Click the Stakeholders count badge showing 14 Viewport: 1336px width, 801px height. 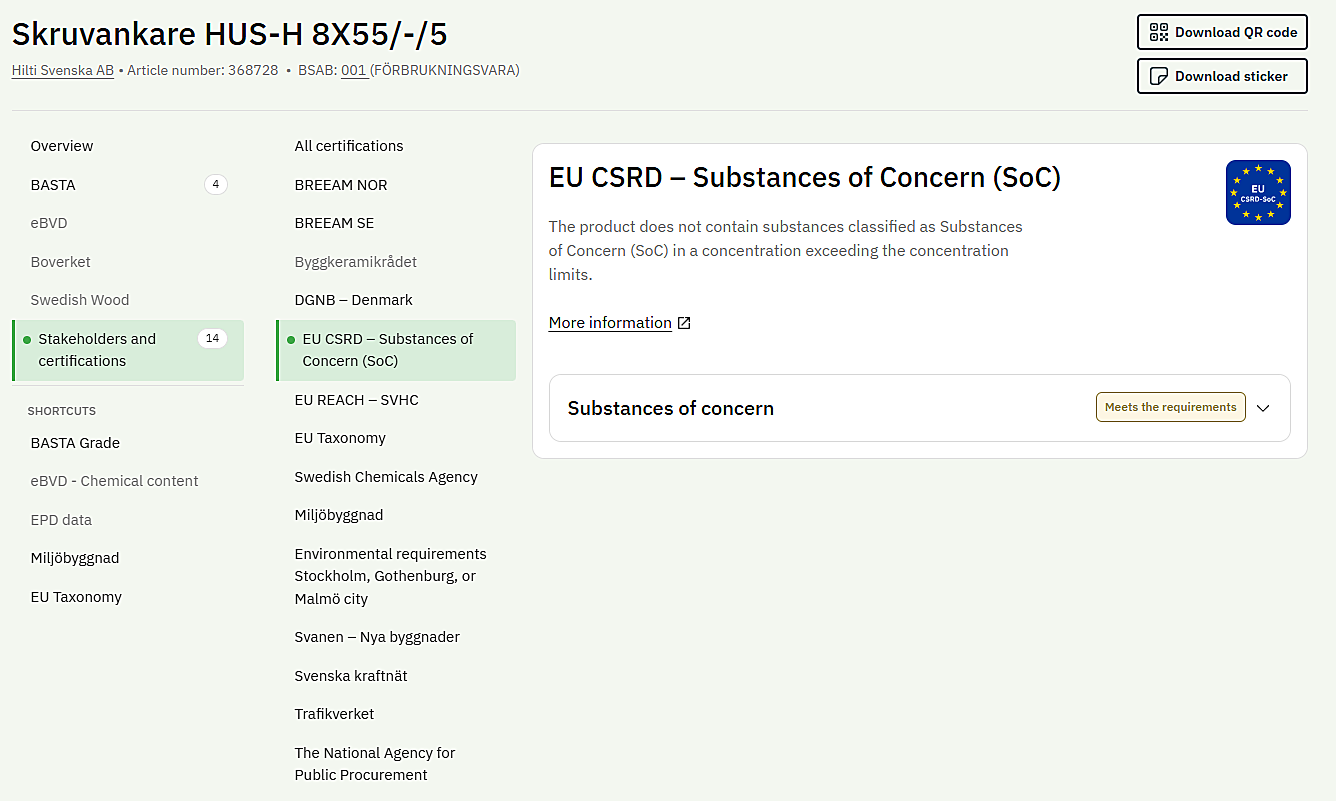[212, 339]
